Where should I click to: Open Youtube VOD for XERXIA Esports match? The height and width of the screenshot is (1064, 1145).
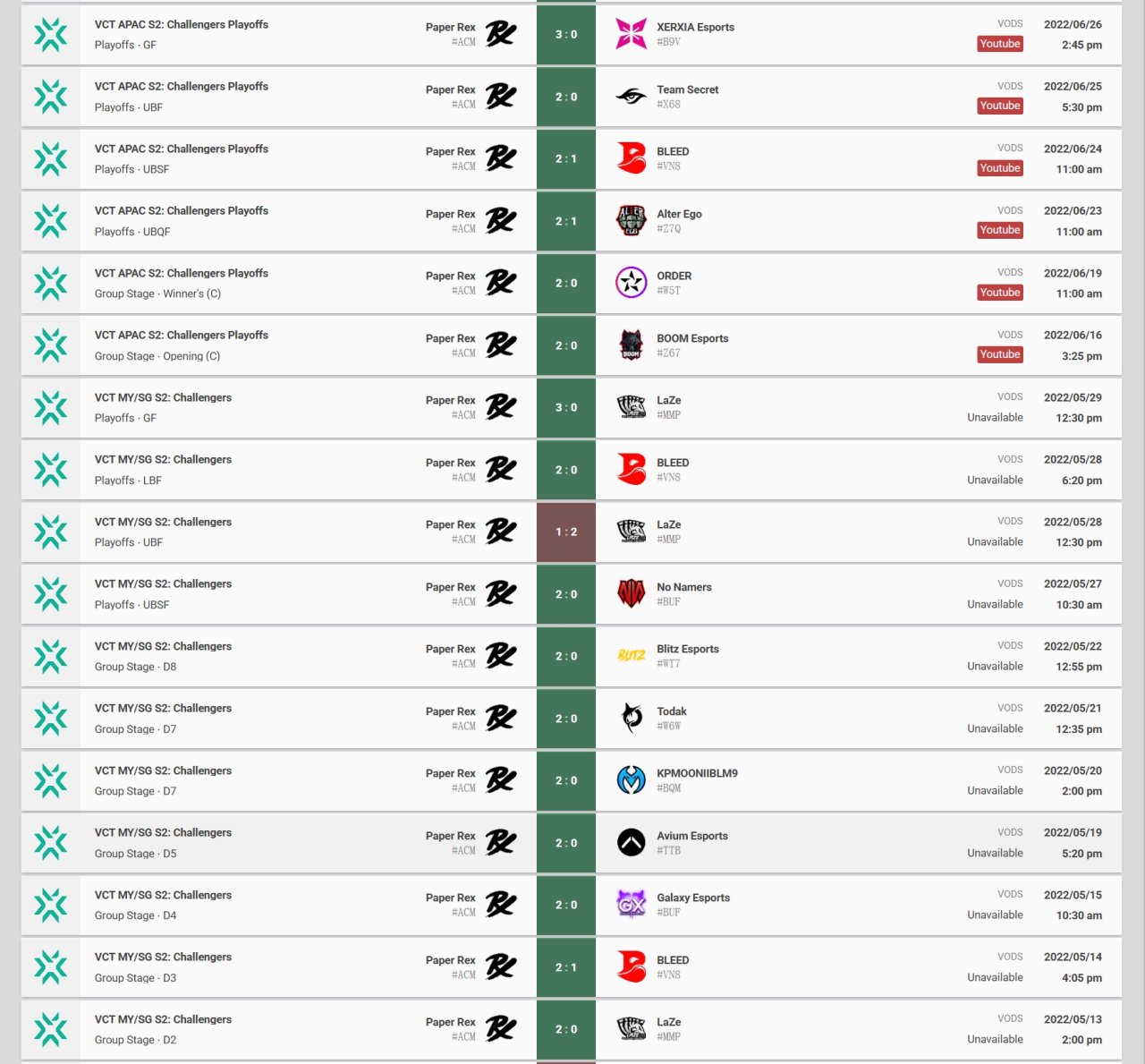pos(999,44)
